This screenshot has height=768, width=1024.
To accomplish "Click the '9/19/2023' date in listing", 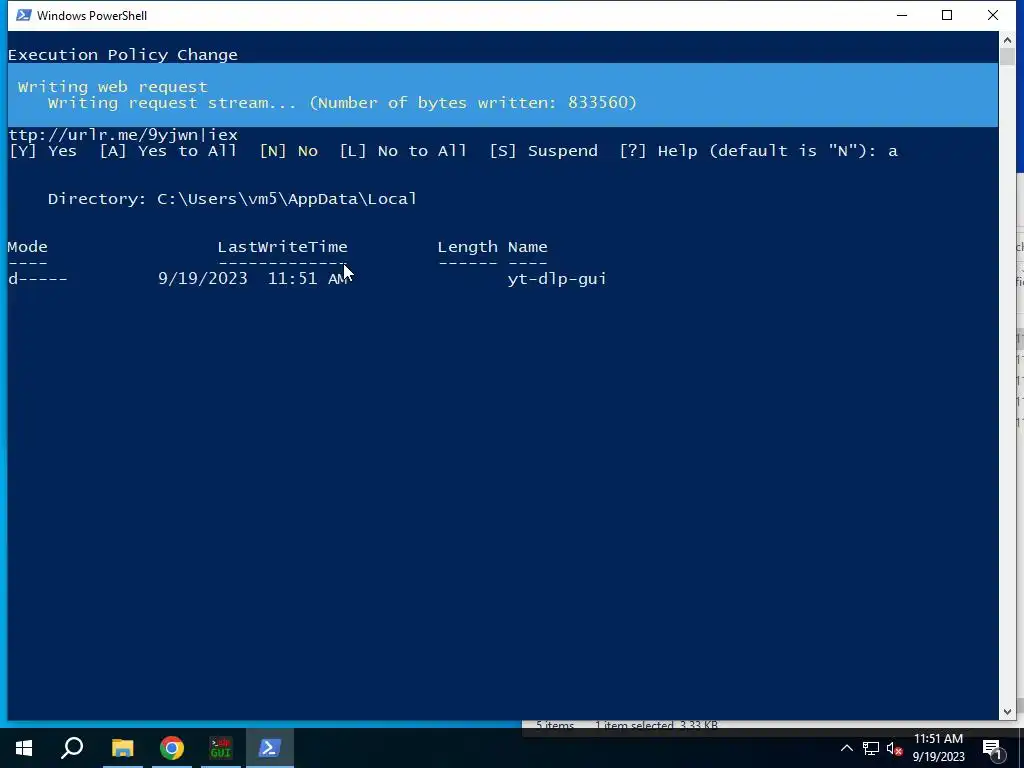I will point(203,279).
